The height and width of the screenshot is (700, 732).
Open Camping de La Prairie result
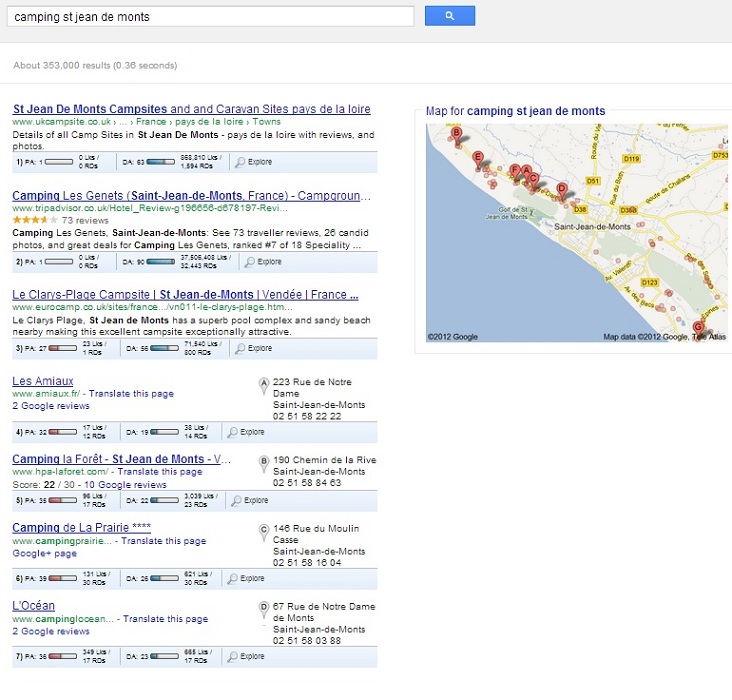[81, 528]
